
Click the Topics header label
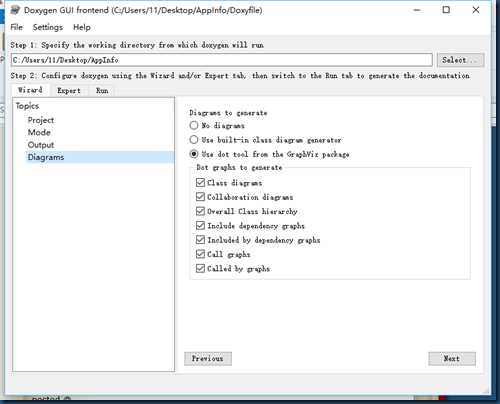(27, 106)
